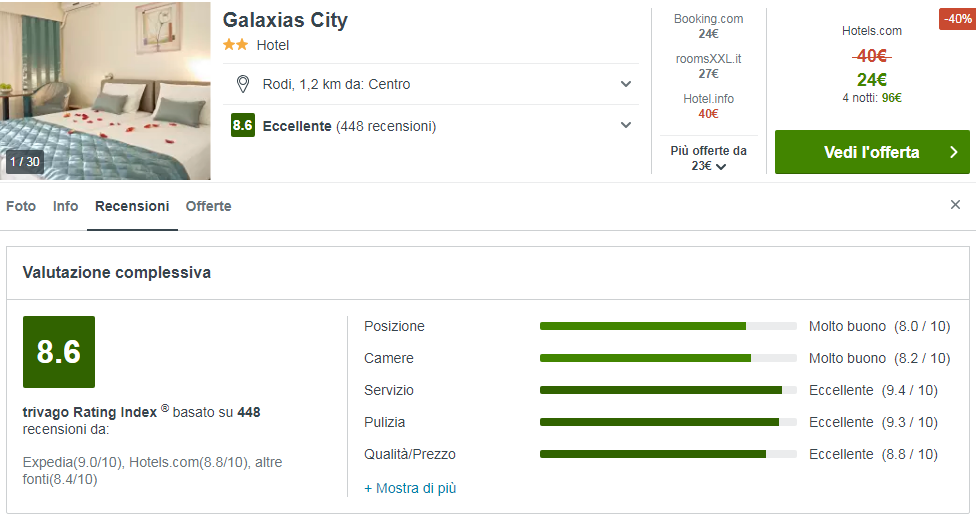Viewport: 976px width, 518px height.
Task: Expand the location details chevron
Action: (x=626, y=84)
